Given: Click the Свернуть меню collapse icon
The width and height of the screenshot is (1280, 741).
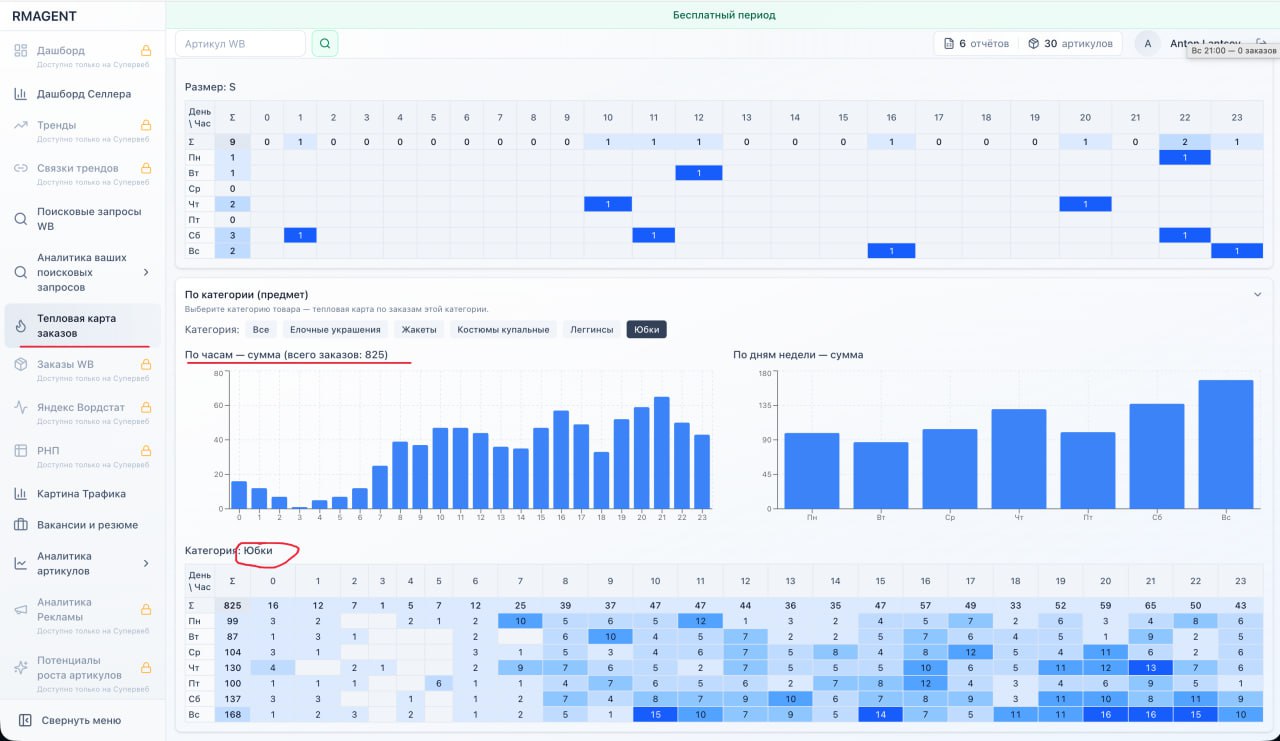Looking at the screenshot, I should click(x=25, y=720).
